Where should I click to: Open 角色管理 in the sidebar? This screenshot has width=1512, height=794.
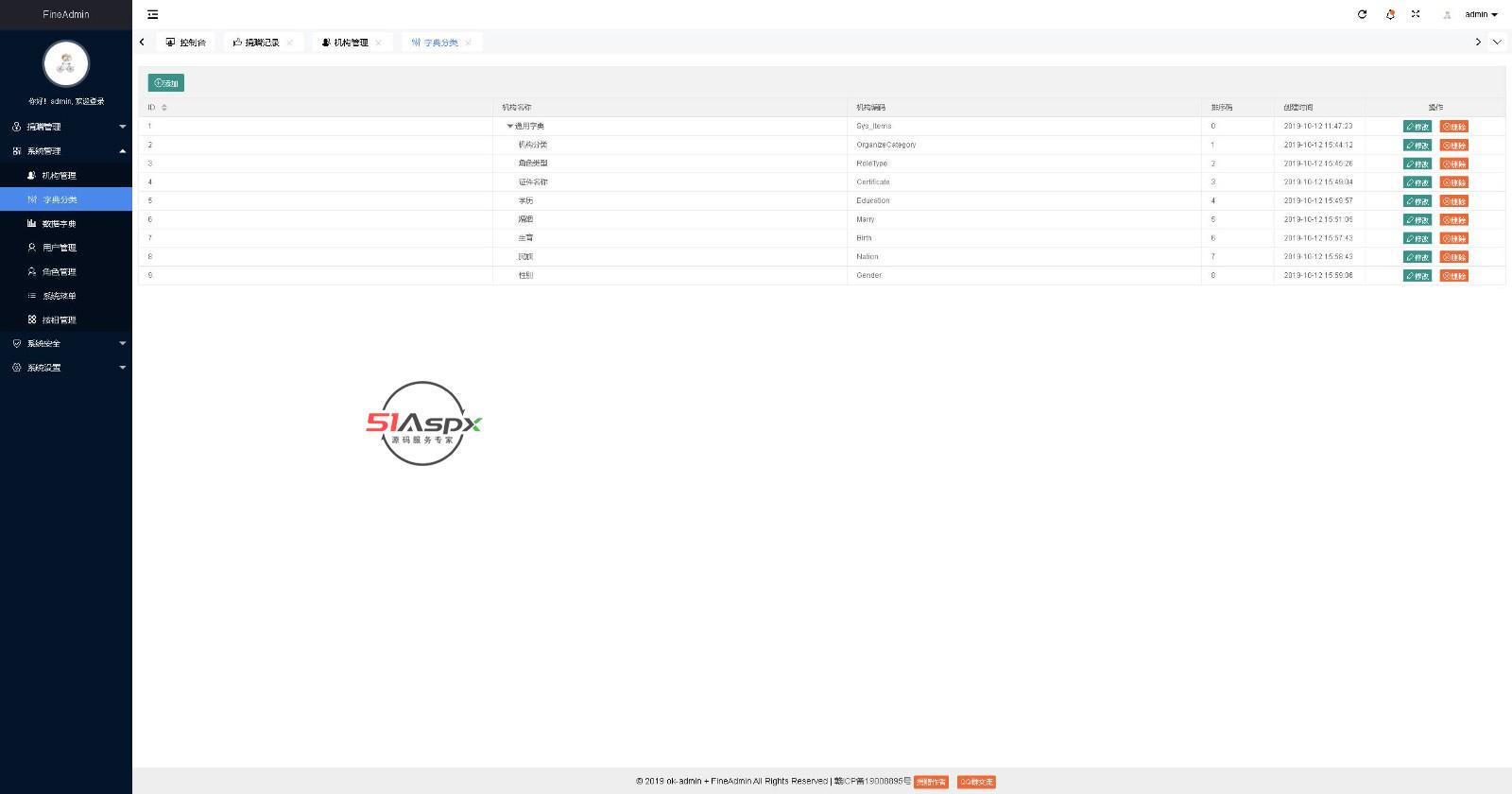pyautogui.click(x=66, y=271)
